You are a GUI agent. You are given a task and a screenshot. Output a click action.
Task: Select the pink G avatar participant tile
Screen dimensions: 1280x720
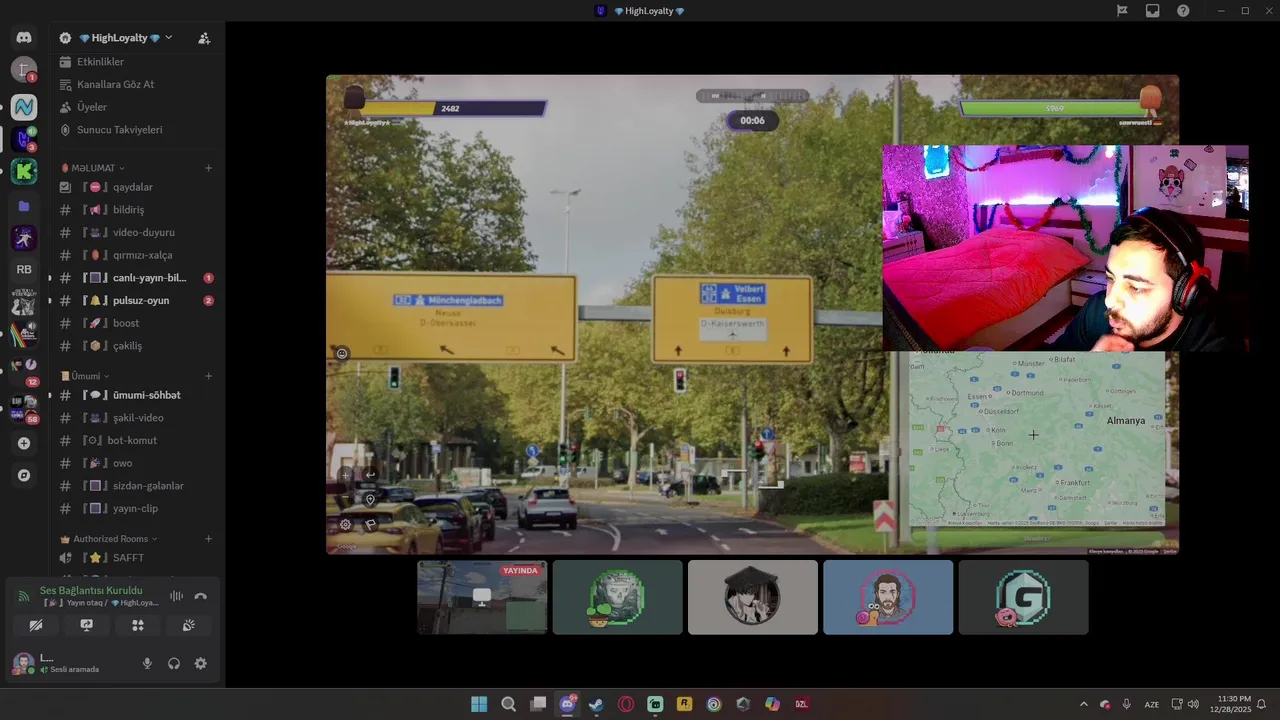coord(1023,597)
